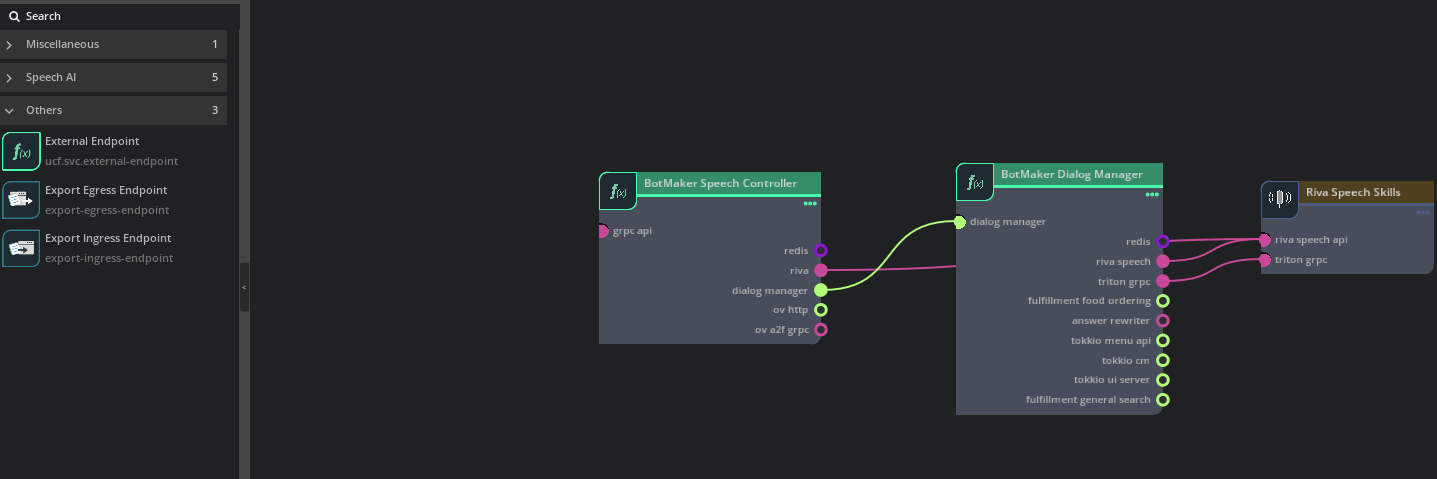
Task: Click the answer rewriter output port
Action: [1163, 321]
